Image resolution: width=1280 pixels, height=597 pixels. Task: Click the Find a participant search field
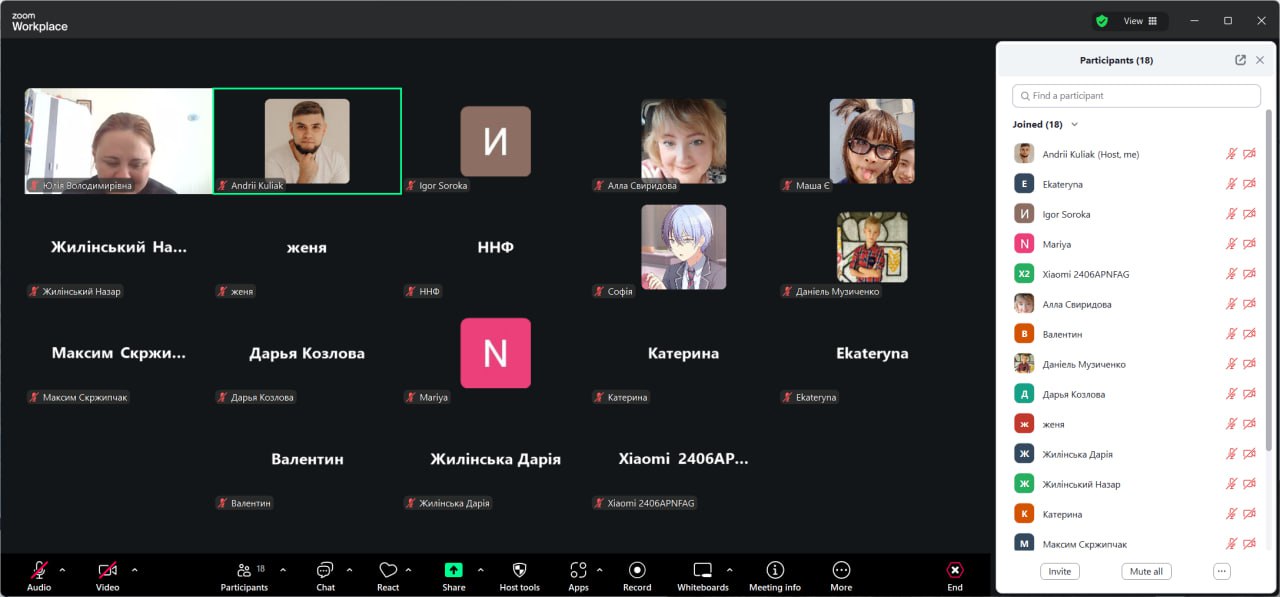click(1136, 96)
